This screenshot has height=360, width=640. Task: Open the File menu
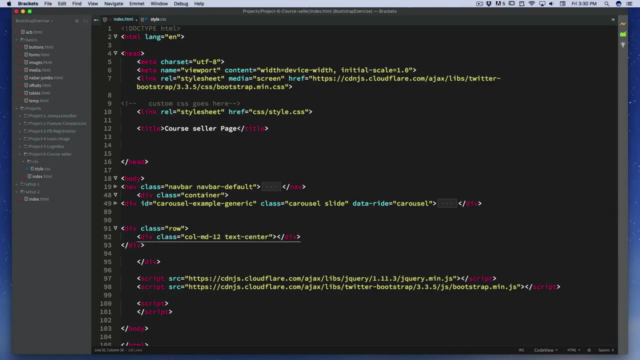(48, 4)
